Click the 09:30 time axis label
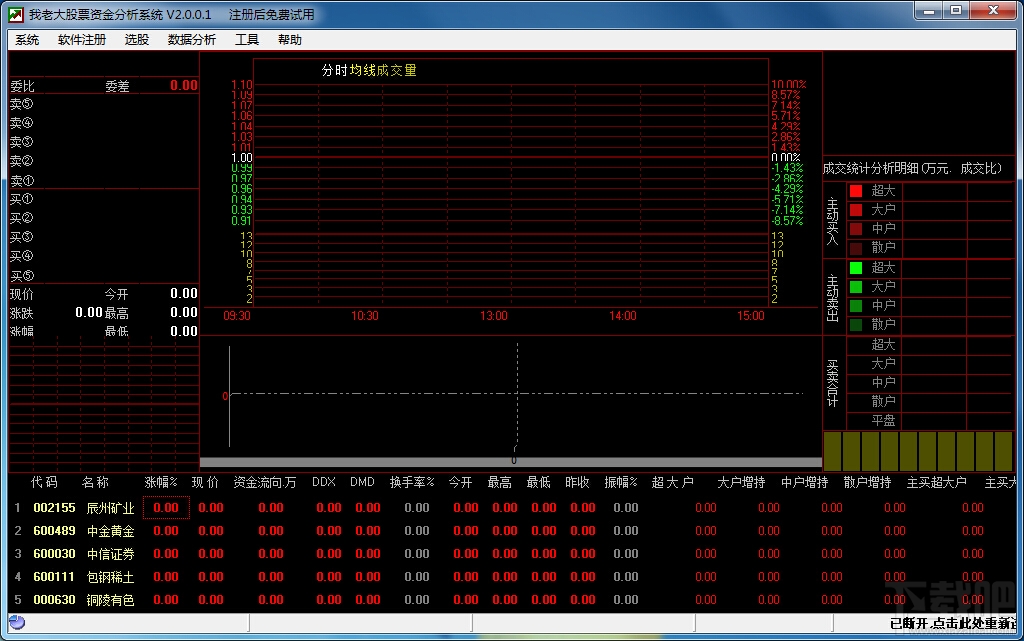This screenshot has height=641, width=1024. point(236,316)
